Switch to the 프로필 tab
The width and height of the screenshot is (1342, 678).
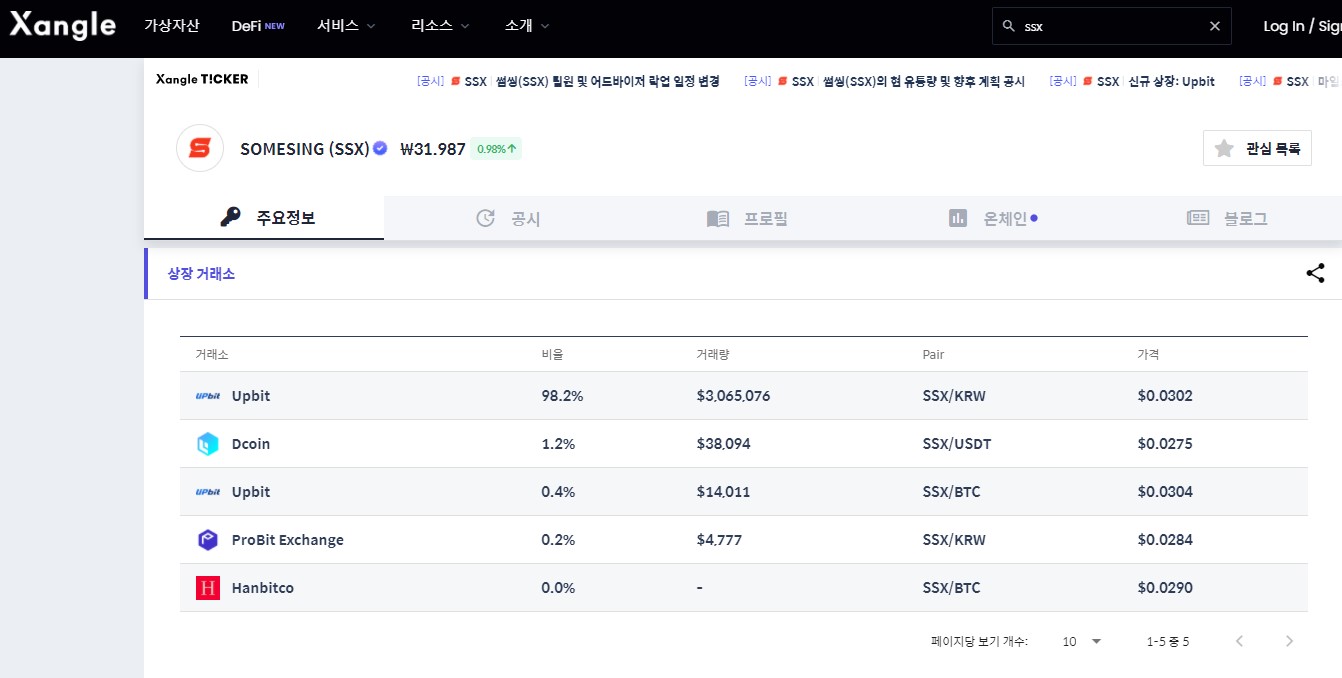(747, 218)
